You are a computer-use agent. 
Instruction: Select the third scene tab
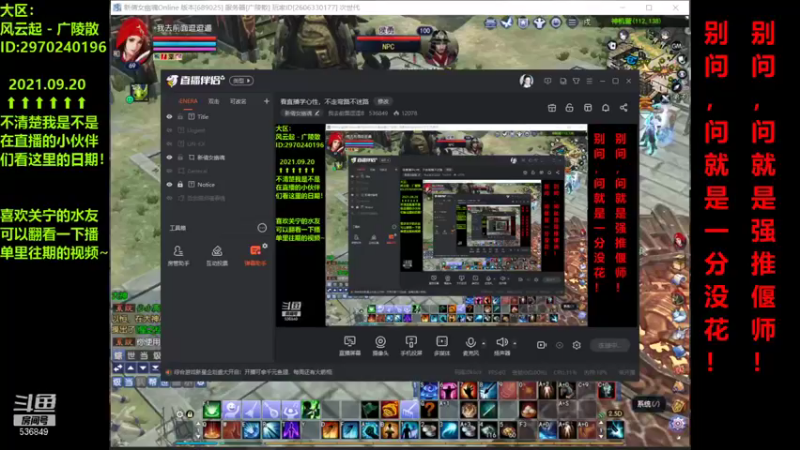coord(238,102)
